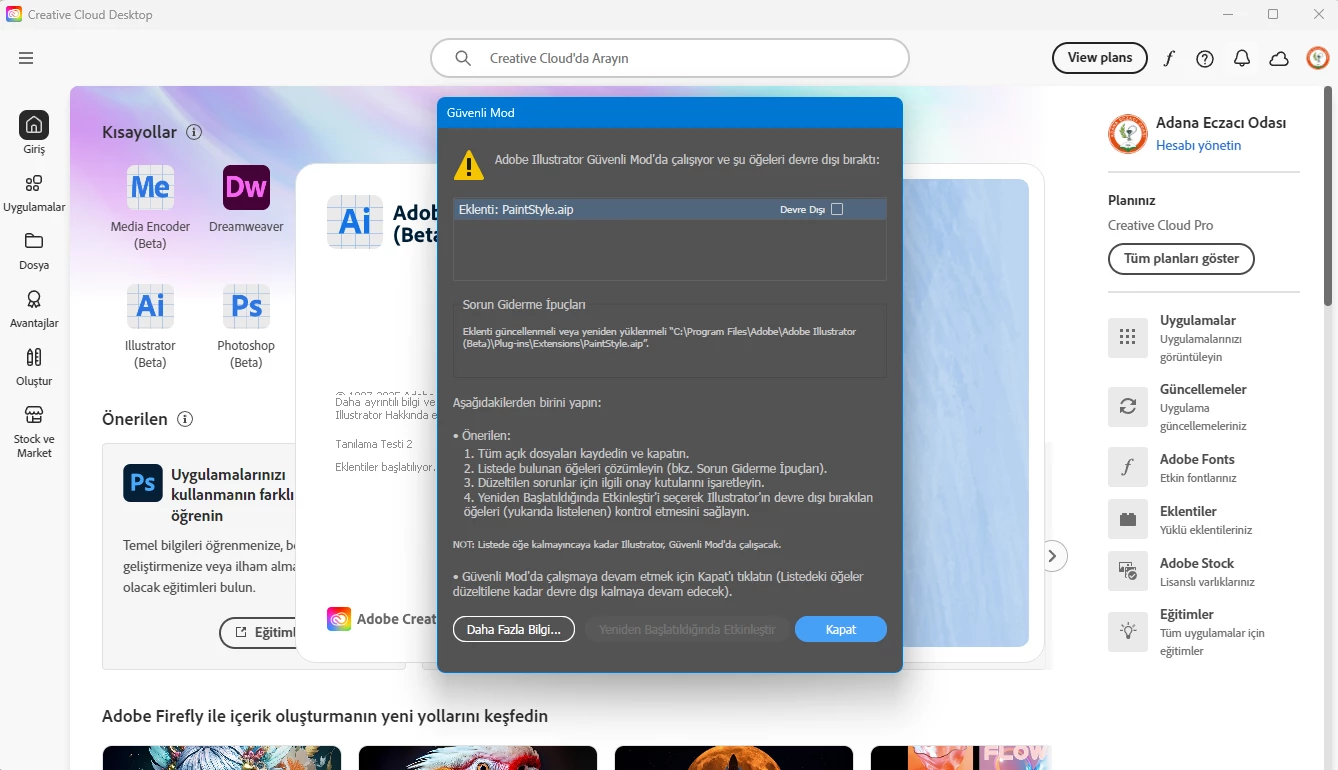Click Kapat button in Güvenli Mod dialog
This screenshot has width=1338, height=770.
840,629
